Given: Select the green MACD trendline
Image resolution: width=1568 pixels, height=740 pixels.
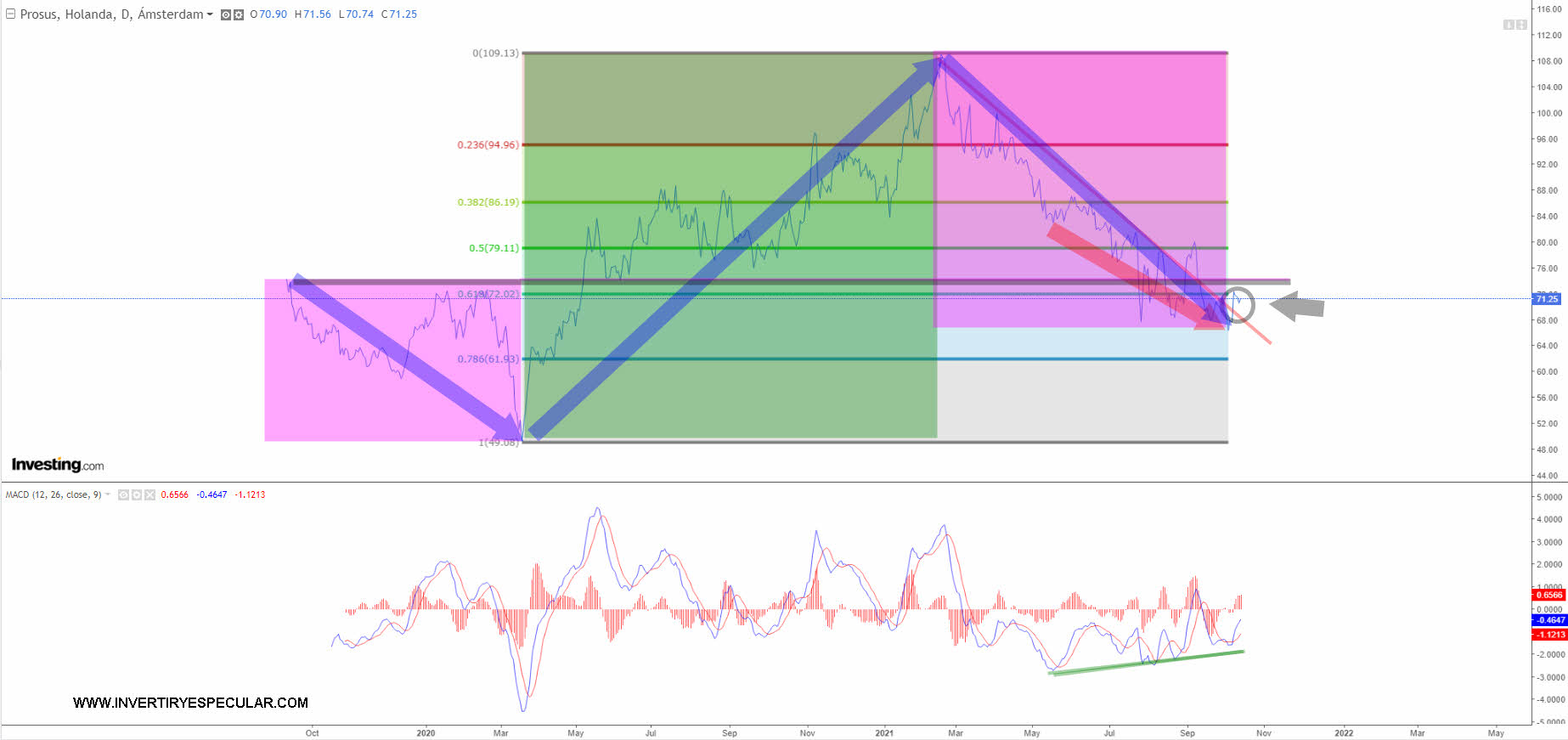Looking at the screenshot, I should 1147,663.
